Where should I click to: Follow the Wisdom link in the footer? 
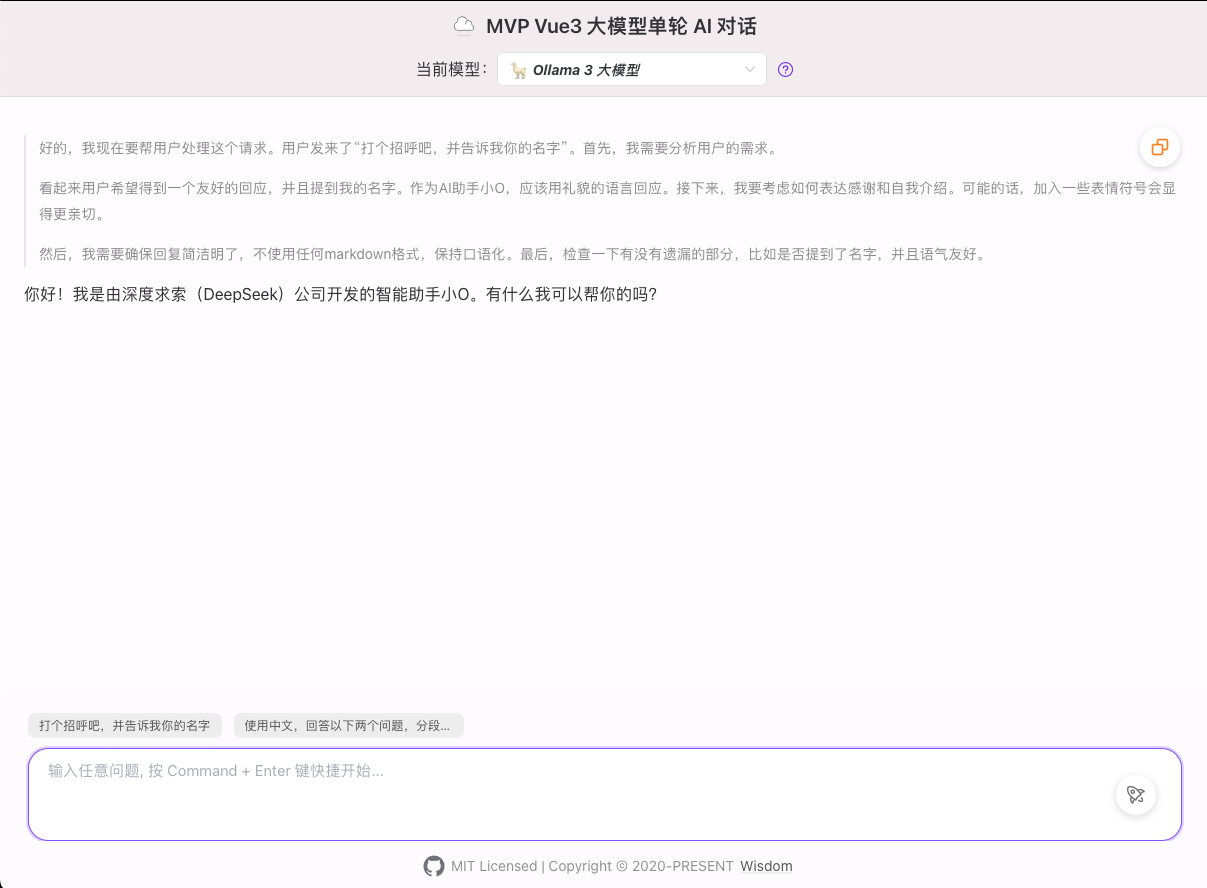[766, 866]
